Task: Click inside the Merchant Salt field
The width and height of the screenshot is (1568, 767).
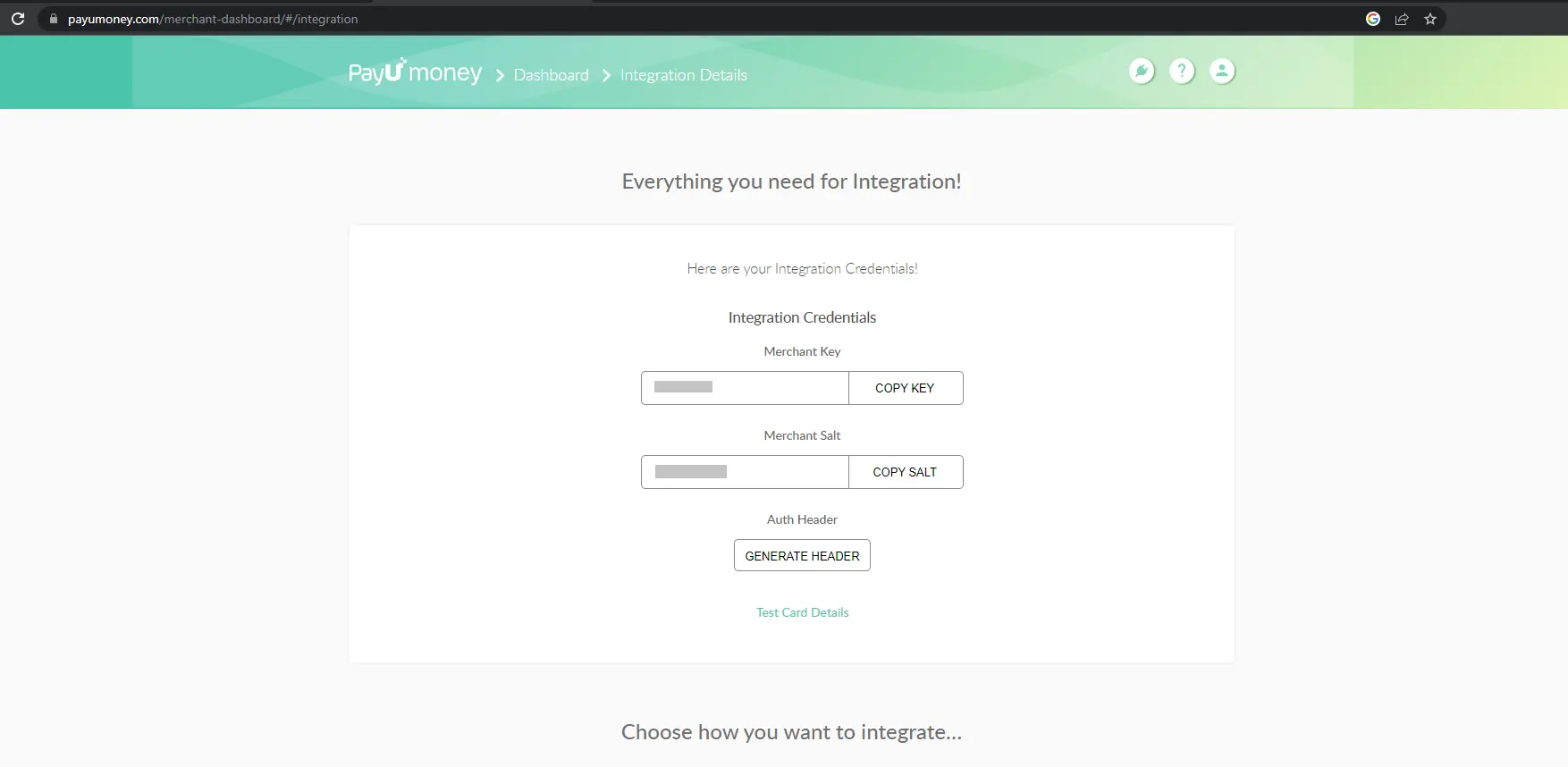Action: tap(745, 472)
